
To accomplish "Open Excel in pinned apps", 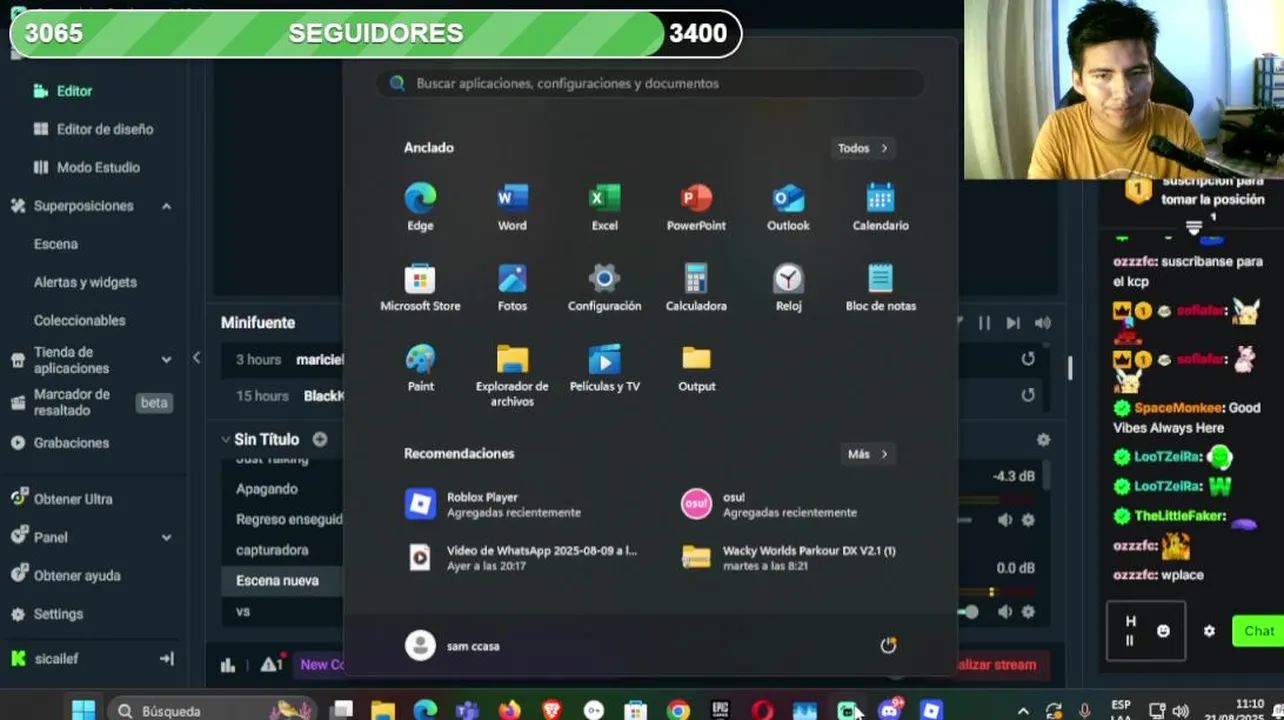I will click(x=604, y=207).
